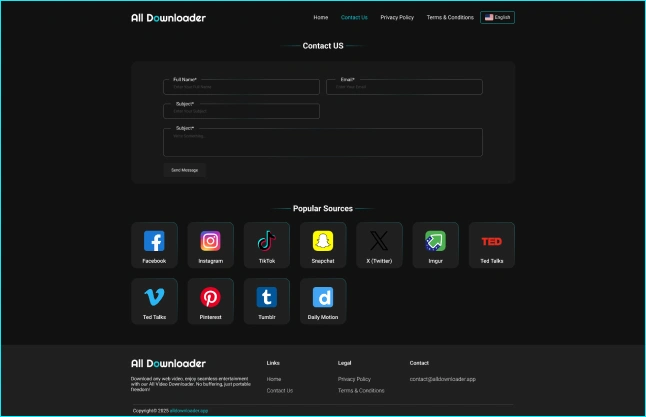Open the X (Twitter) source

pos(379,242)
